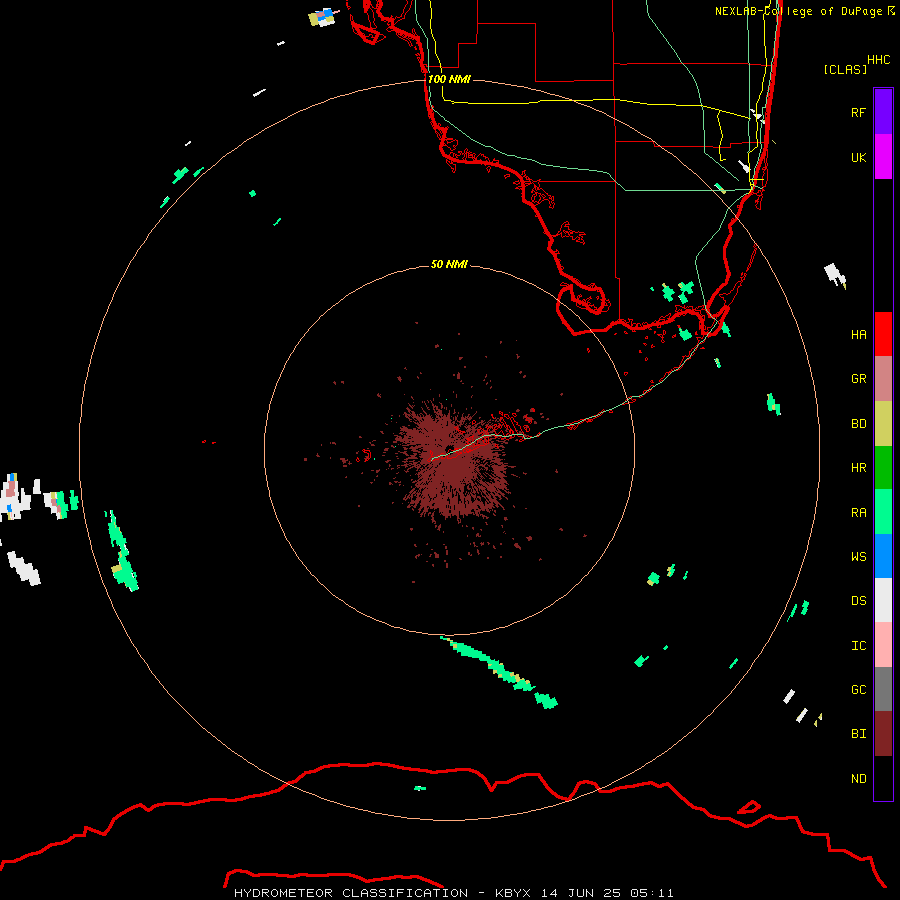Click the "05:11" timestamp text
This screenshot has width=900, height=900.
[x=651, y=893]
